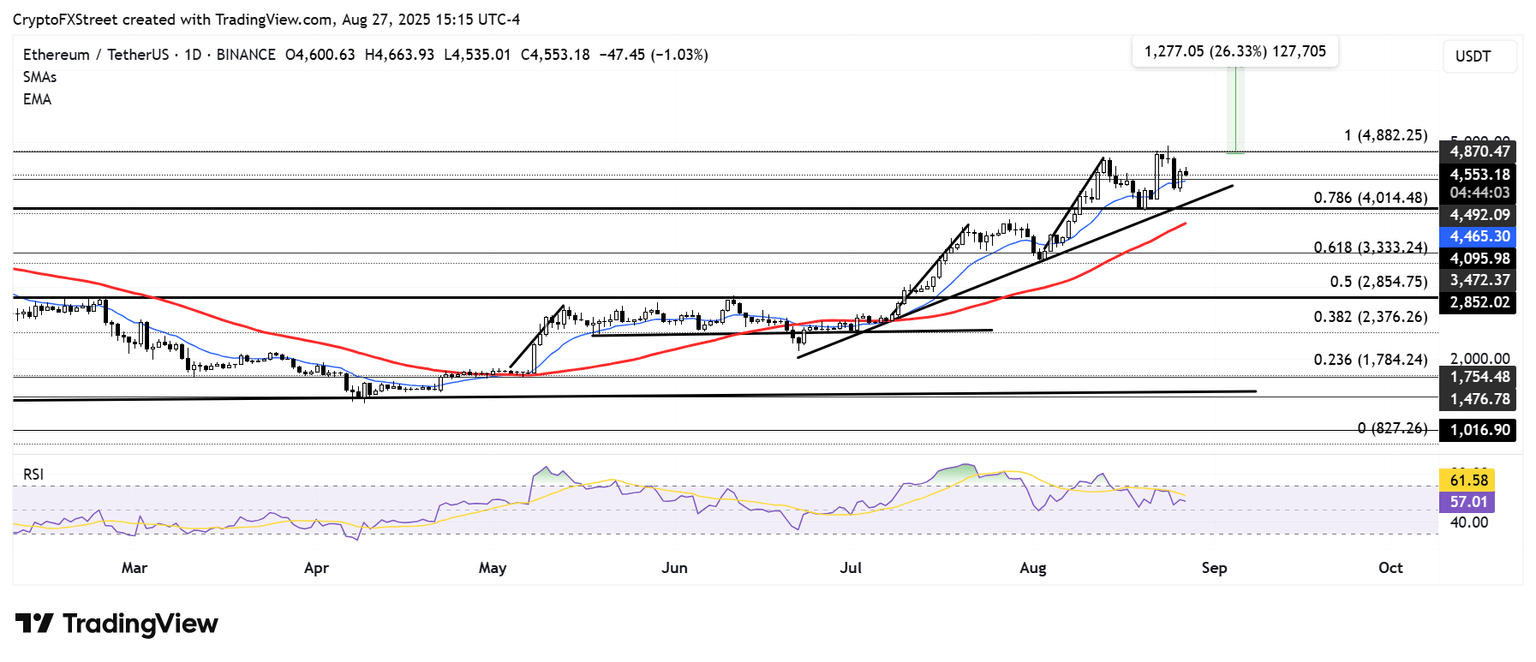Click the Mar label on the time axis
The width and height of the screenshot is (1536, 662).
134,568
